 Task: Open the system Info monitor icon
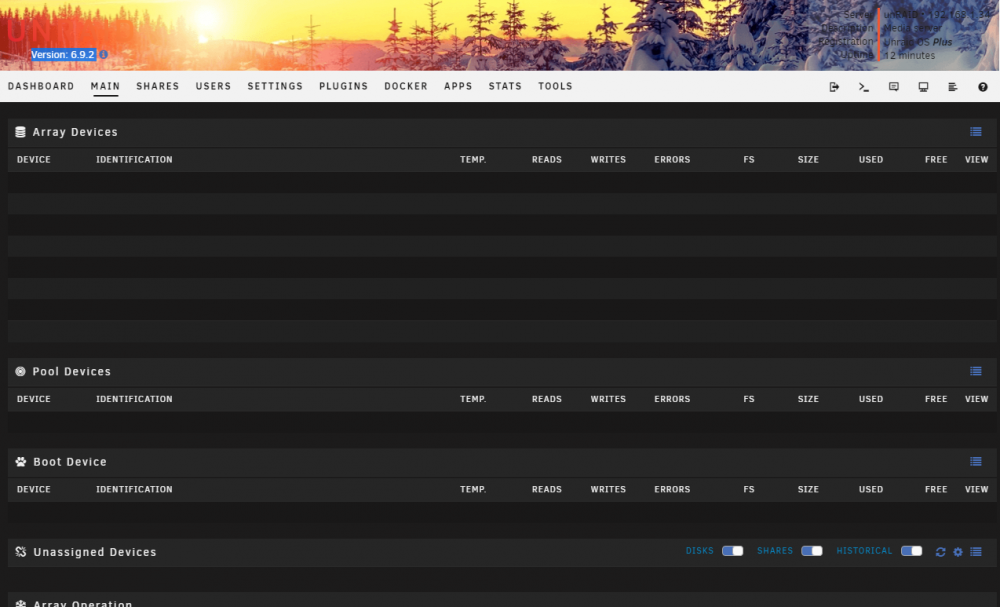(x=923, y=87)
